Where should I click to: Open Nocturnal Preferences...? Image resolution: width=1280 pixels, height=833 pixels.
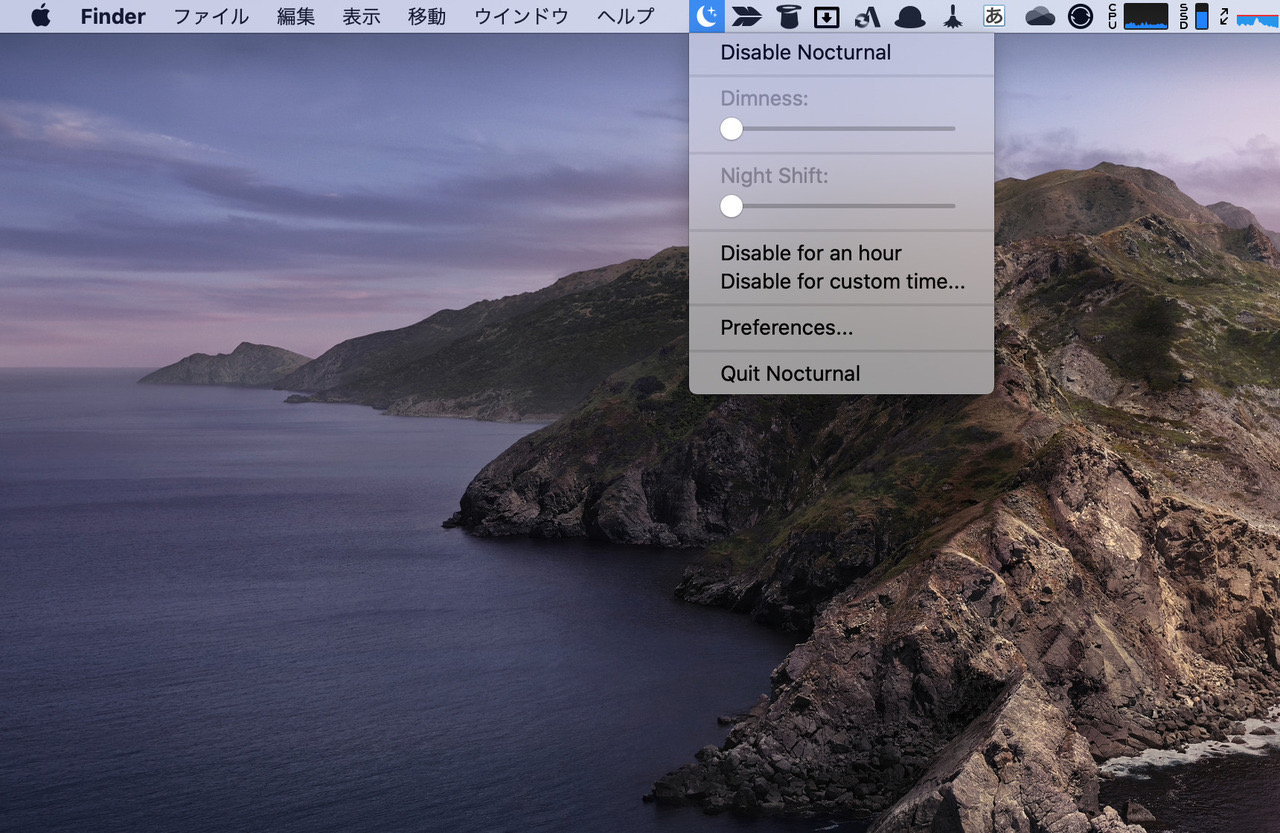coord(786,328)
